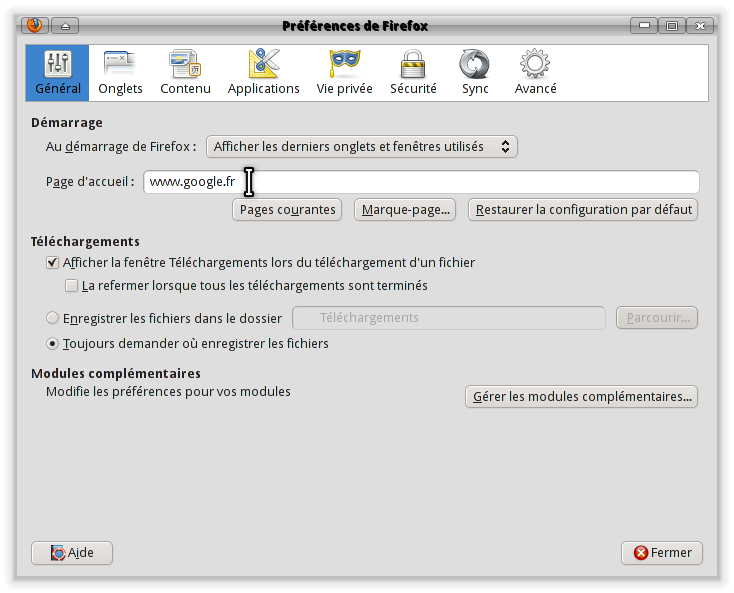Open the Au démarrage de Firefox dropdown

361,147
